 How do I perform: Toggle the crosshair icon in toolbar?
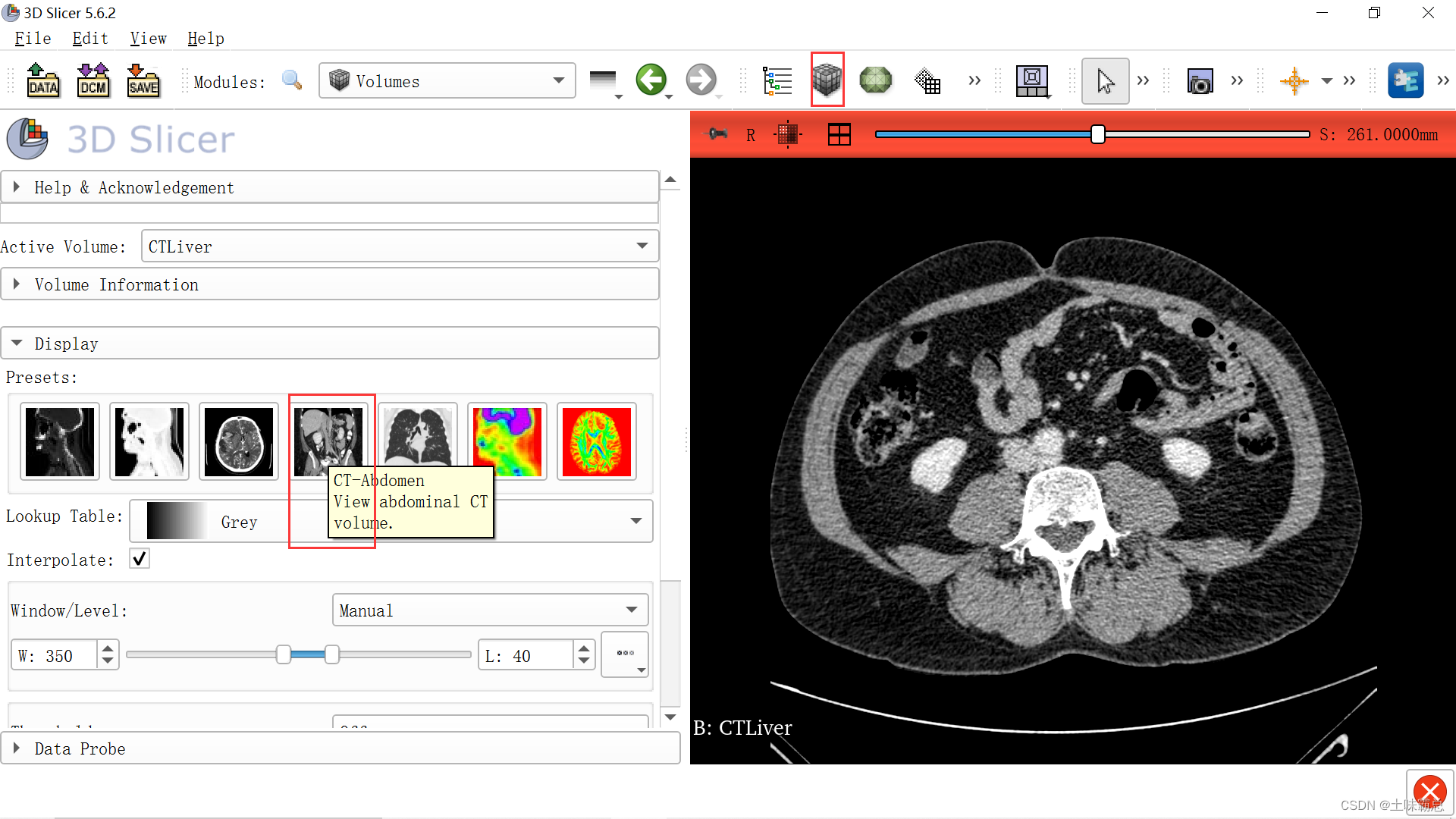tap(1294, 80)
